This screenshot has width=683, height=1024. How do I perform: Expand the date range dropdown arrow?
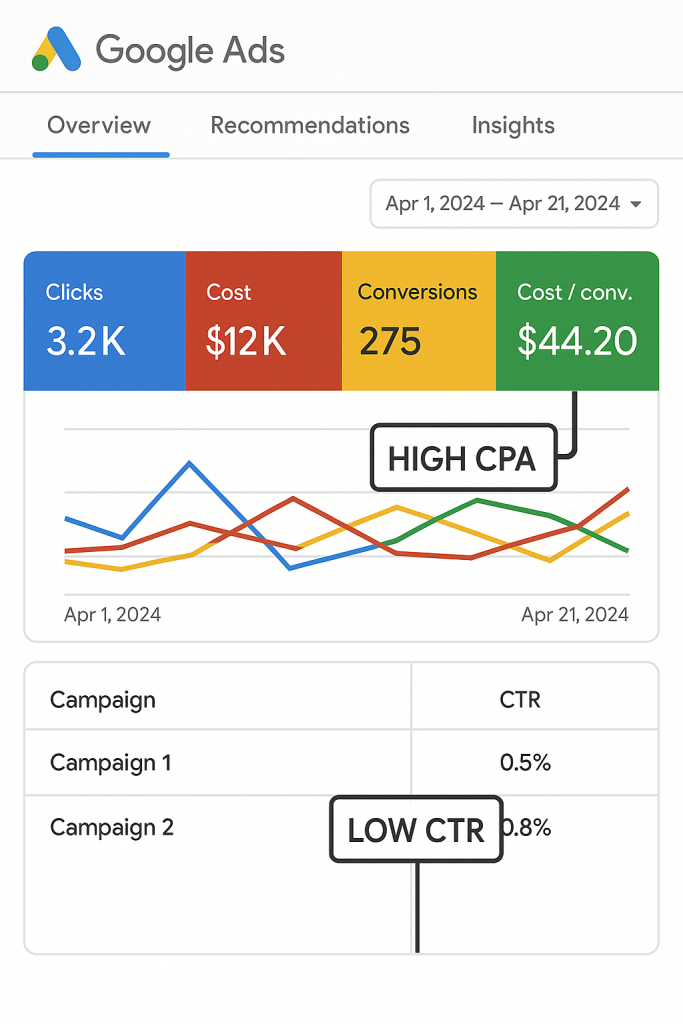(637, 204)
